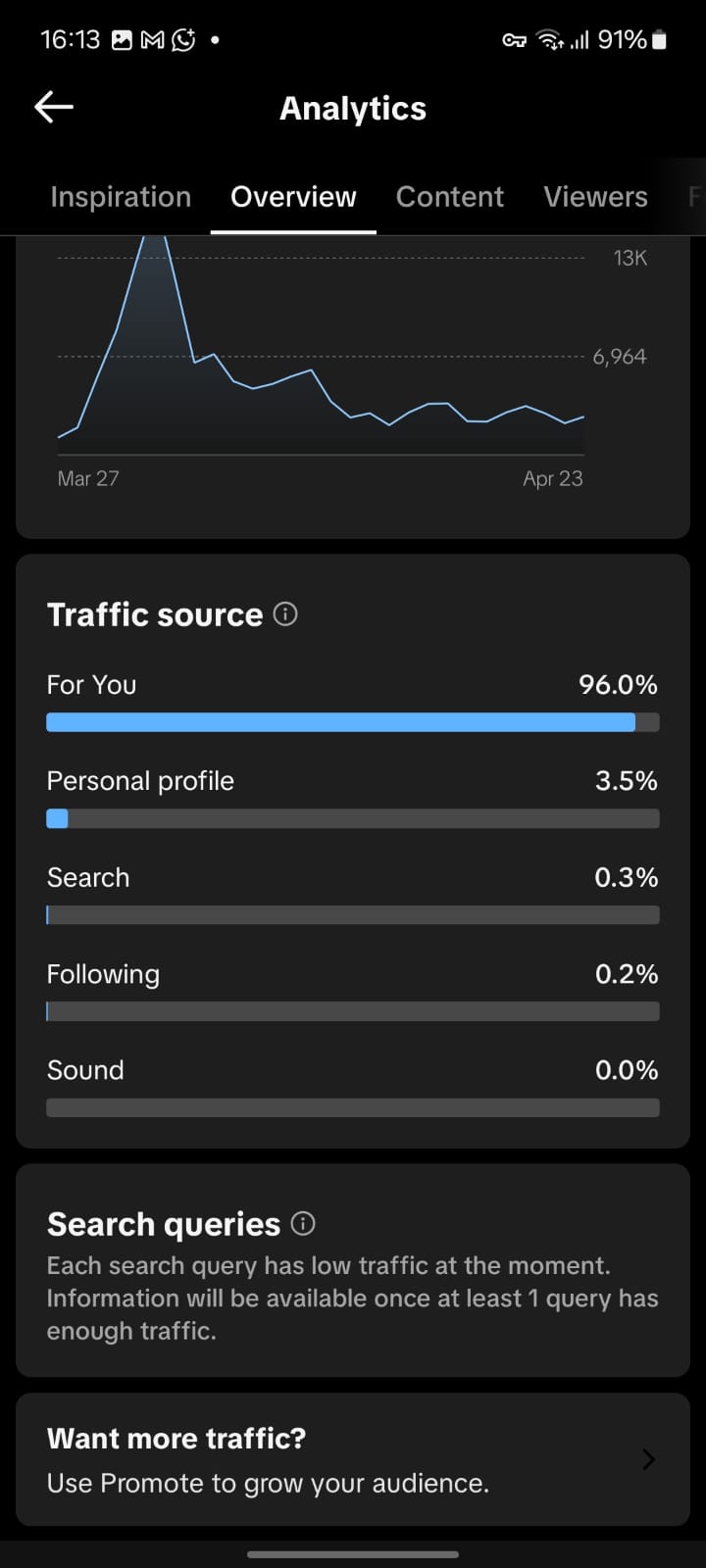706x1568 pixels.
Task: Open the Content tab
Action: 450,197
